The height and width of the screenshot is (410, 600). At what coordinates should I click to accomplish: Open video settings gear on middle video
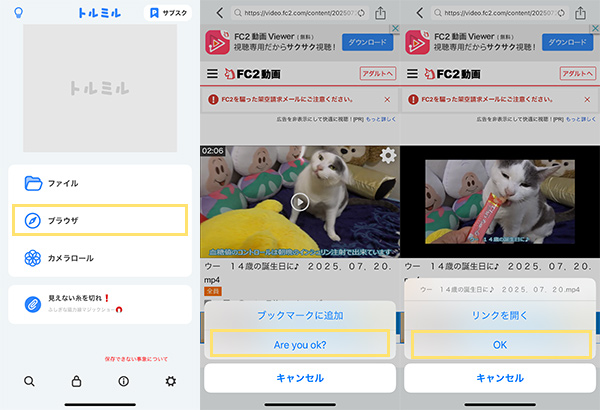(x=388, y=155)
